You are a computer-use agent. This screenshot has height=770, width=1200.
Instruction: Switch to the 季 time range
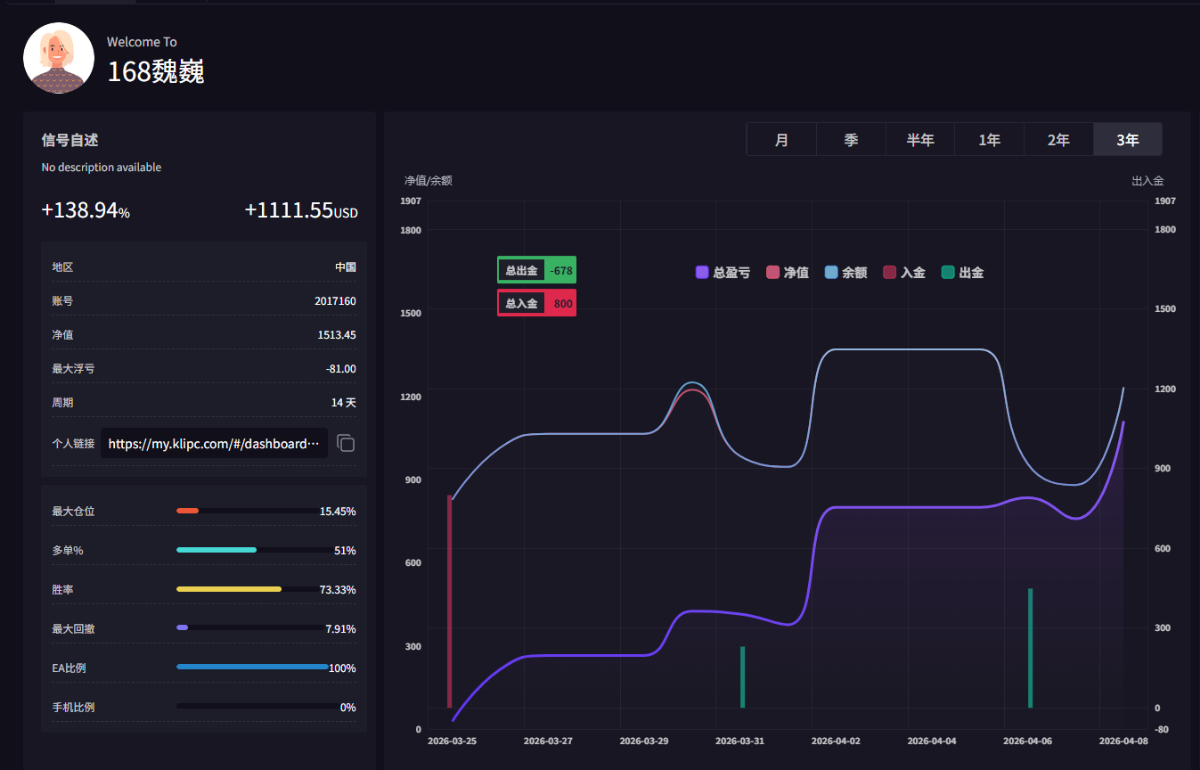pyautogui.click(x=850, y=140)
